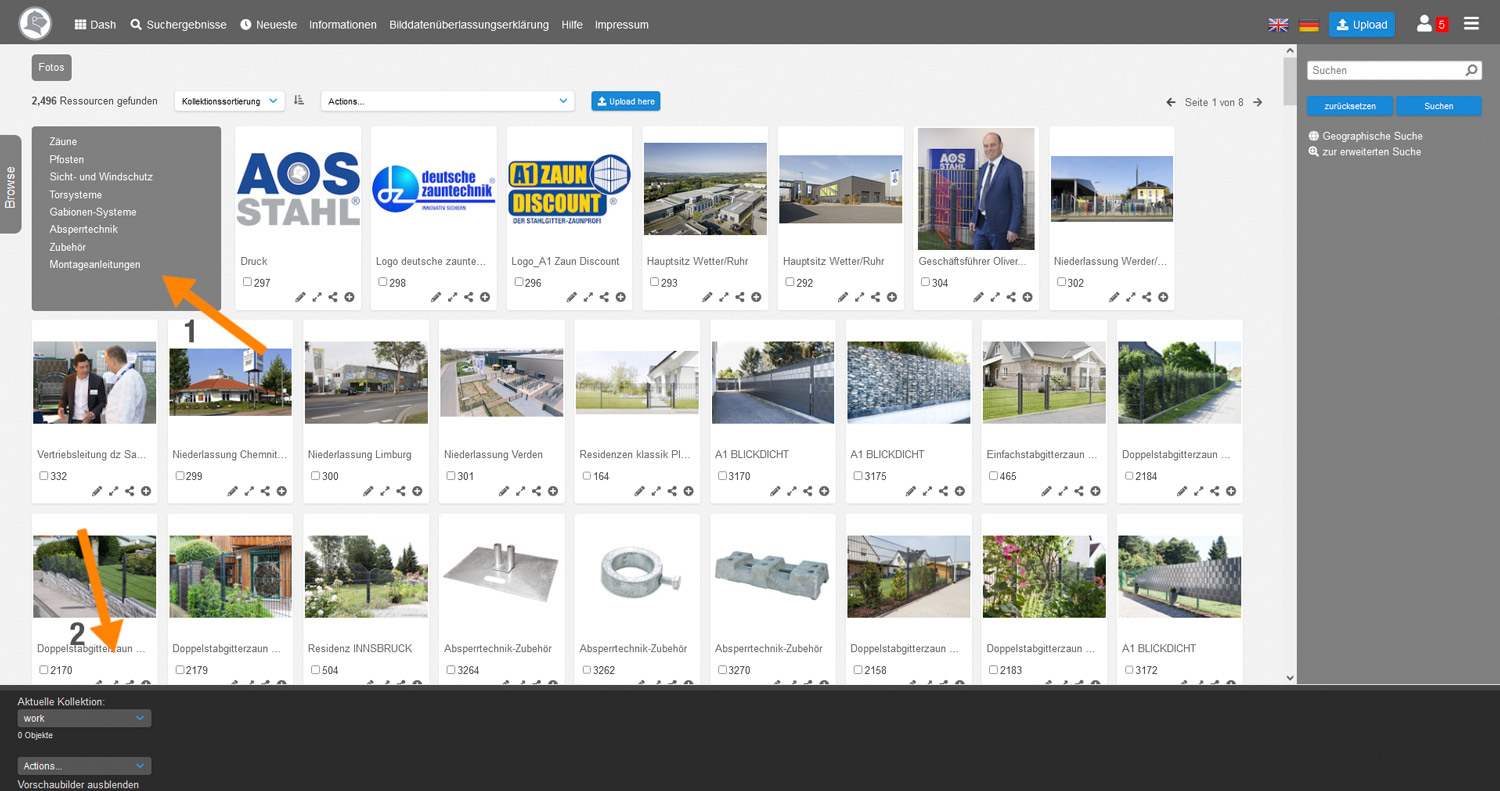Image resolution: width=1500 pixels, height=791 pixels.
Task: Switch language to German flag
Action: click(x=1309, y=25)
